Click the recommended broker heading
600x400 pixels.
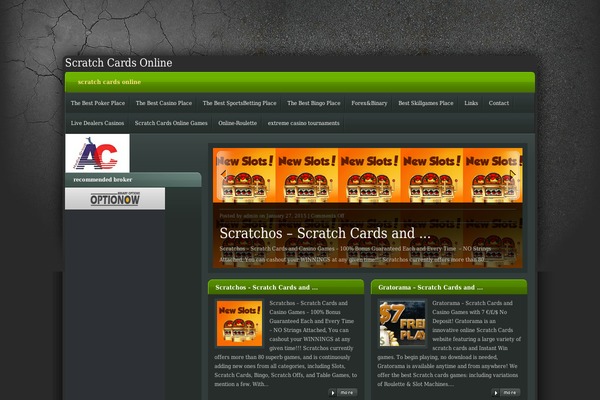[103, 180]
